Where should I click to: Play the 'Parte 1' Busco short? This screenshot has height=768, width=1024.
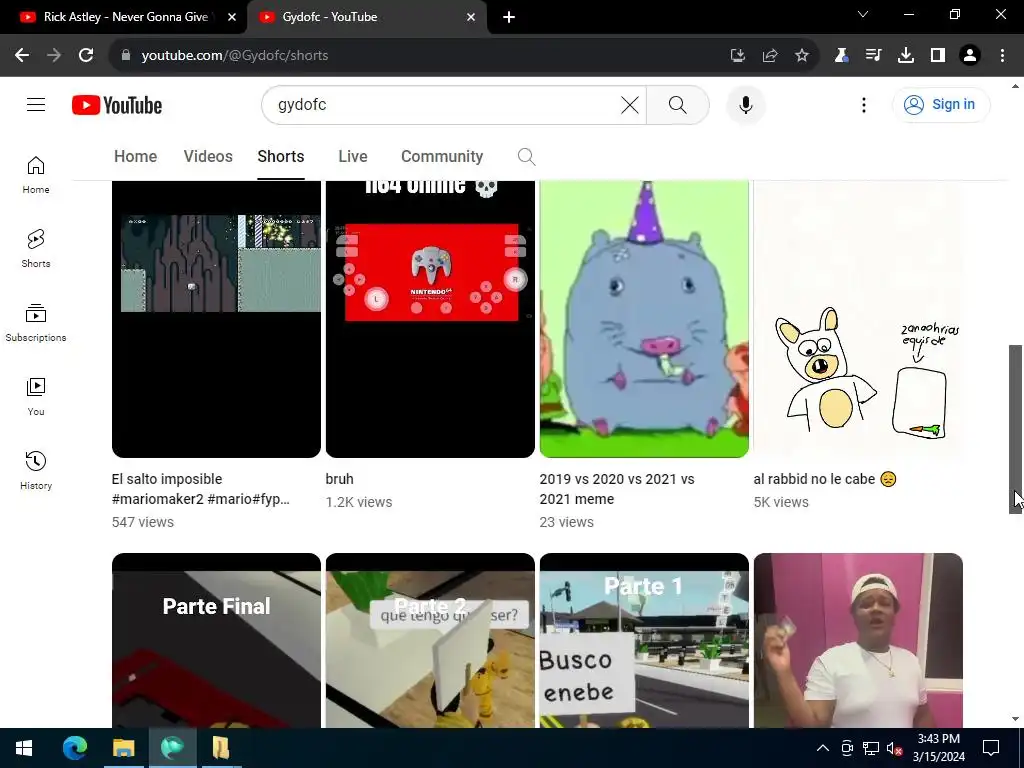click(644, 640)
